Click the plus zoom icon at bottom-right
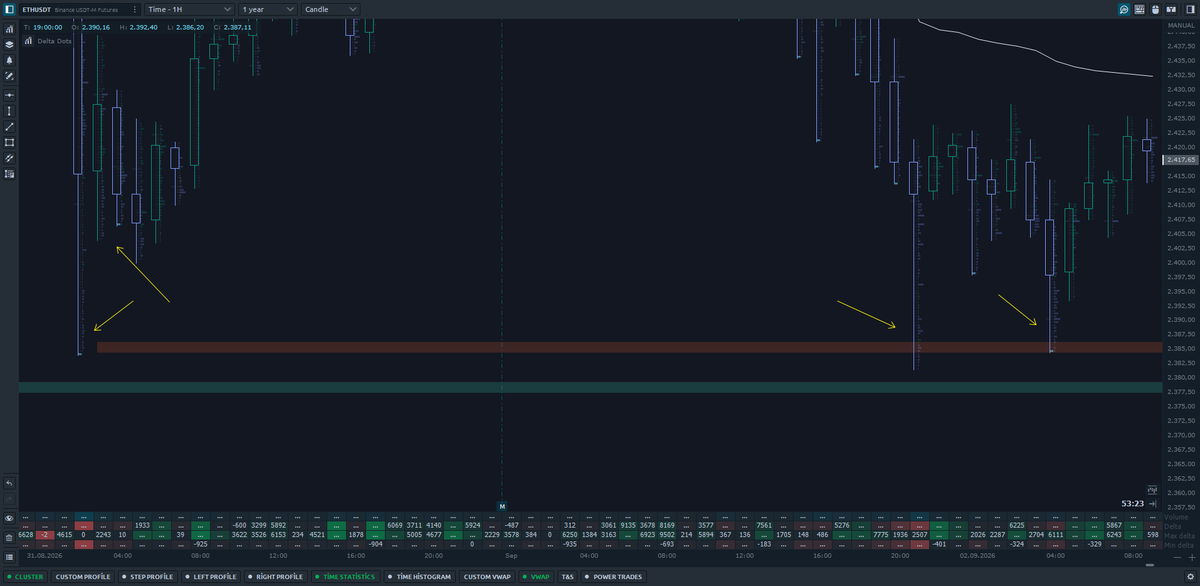 point(1191,556)
